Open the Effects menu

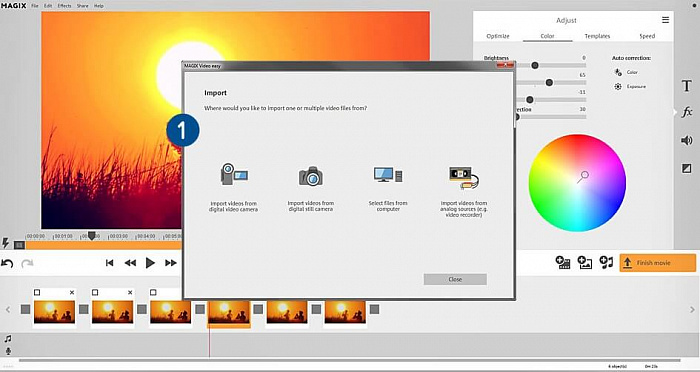click(64, 6)
